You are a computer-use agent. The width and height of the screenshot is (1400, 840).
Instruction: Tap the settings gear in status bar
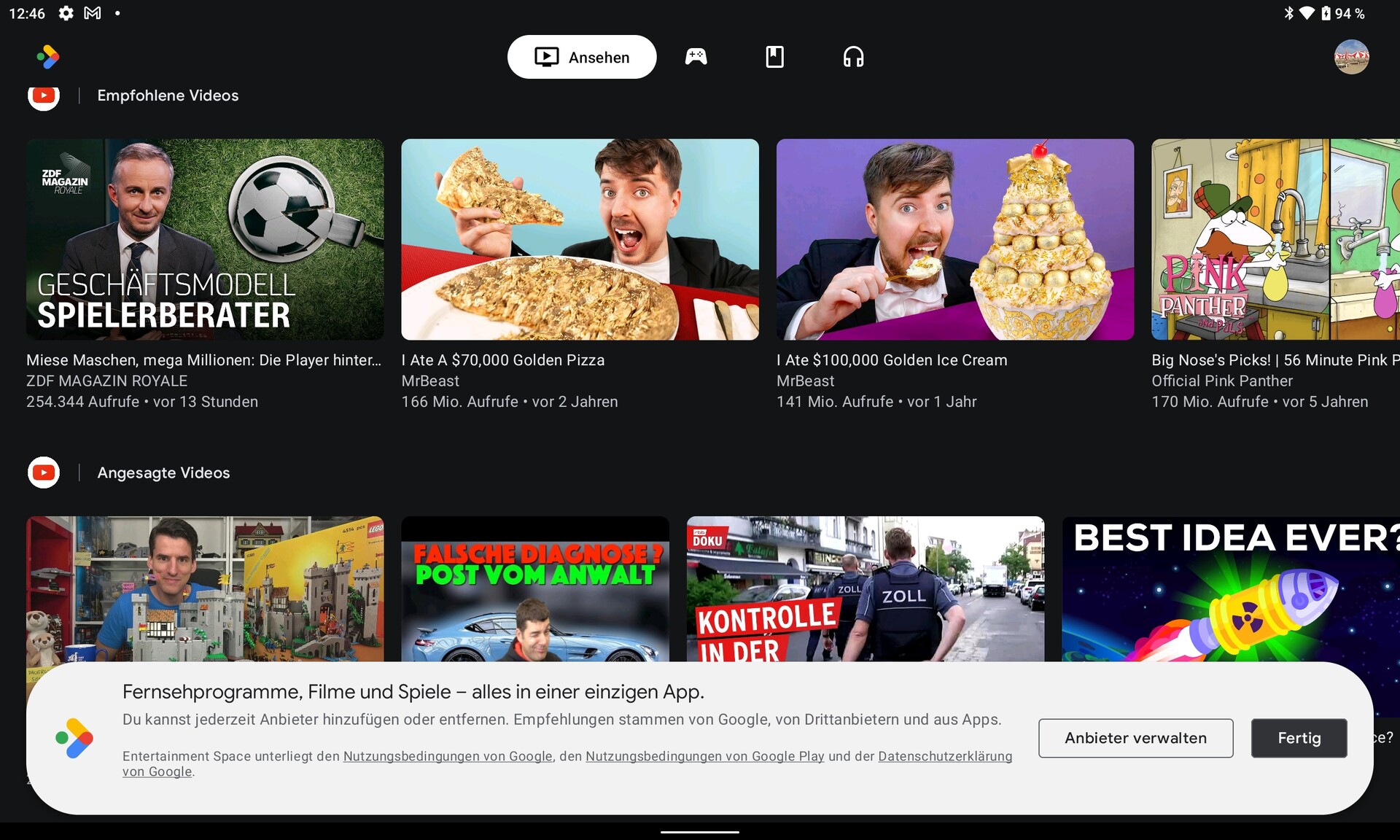pos(66,13)
